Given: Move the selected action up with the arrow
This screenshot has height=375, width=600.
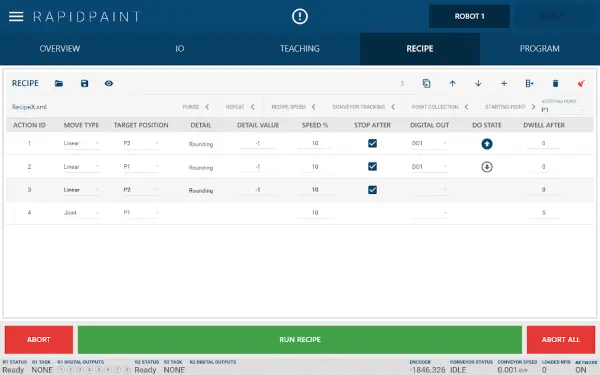Looking at the screenshot, I should [x=452, y=83].
